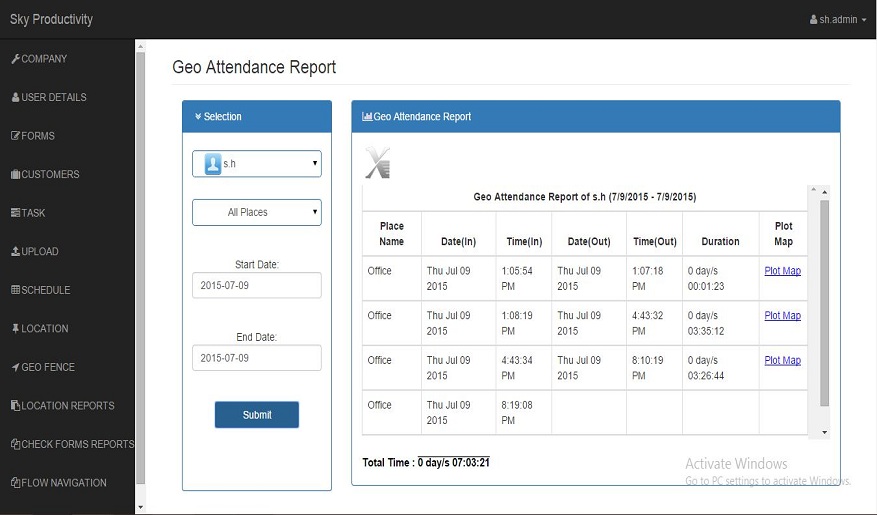Click report table scrollbar down arrow
Image resolution: width=877 pixels, height=515 pixels.
pyautogui.click(x=824, y=432)
